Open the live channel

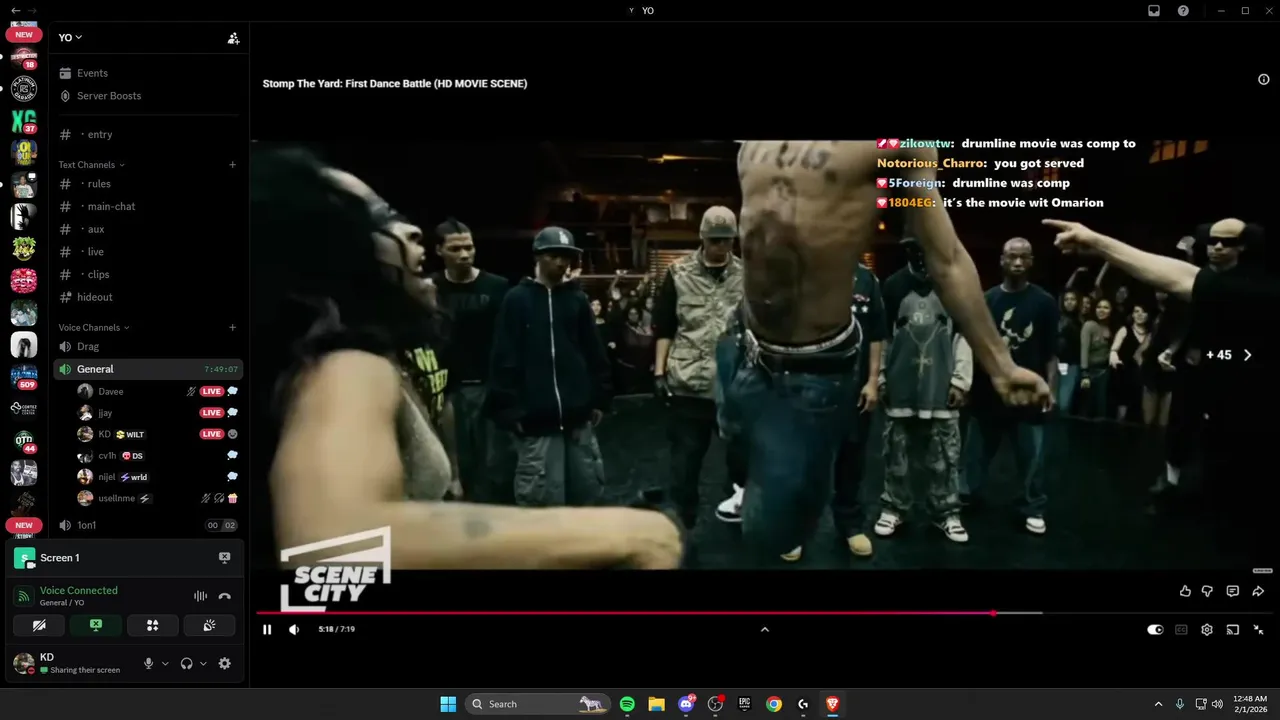point(148,252)
